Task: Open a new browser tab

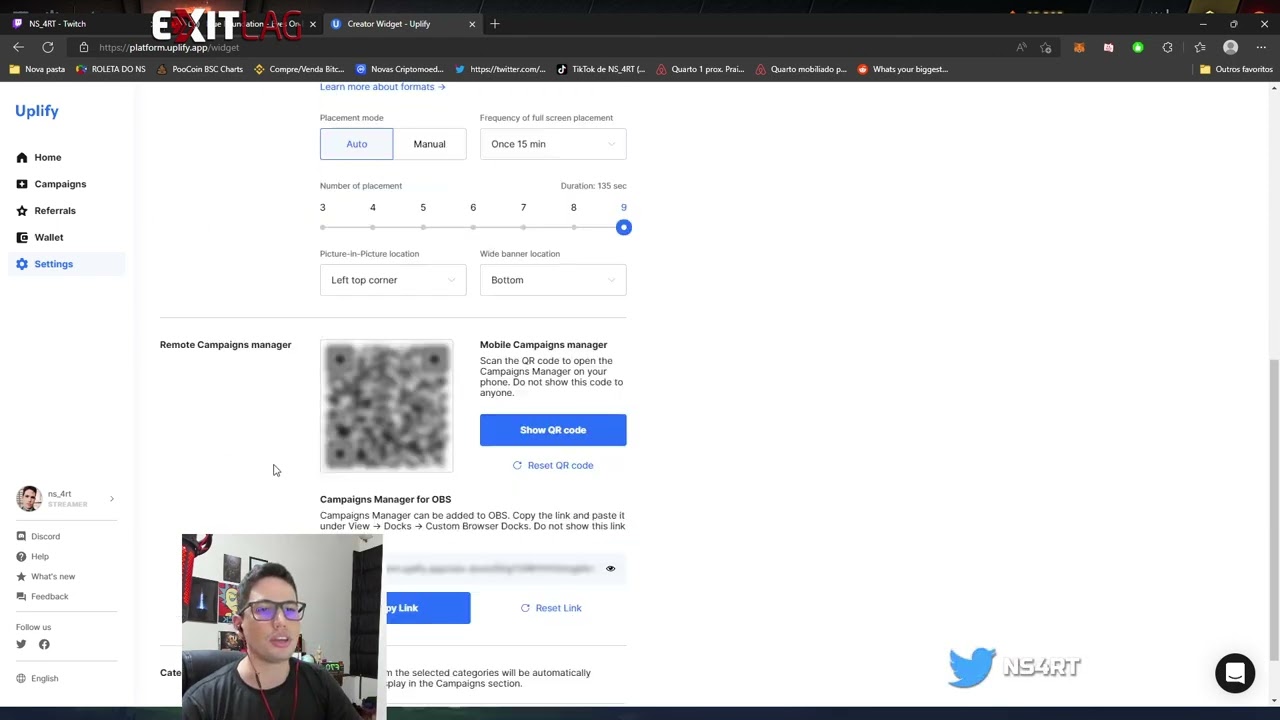Action: [x=495, y=24]
